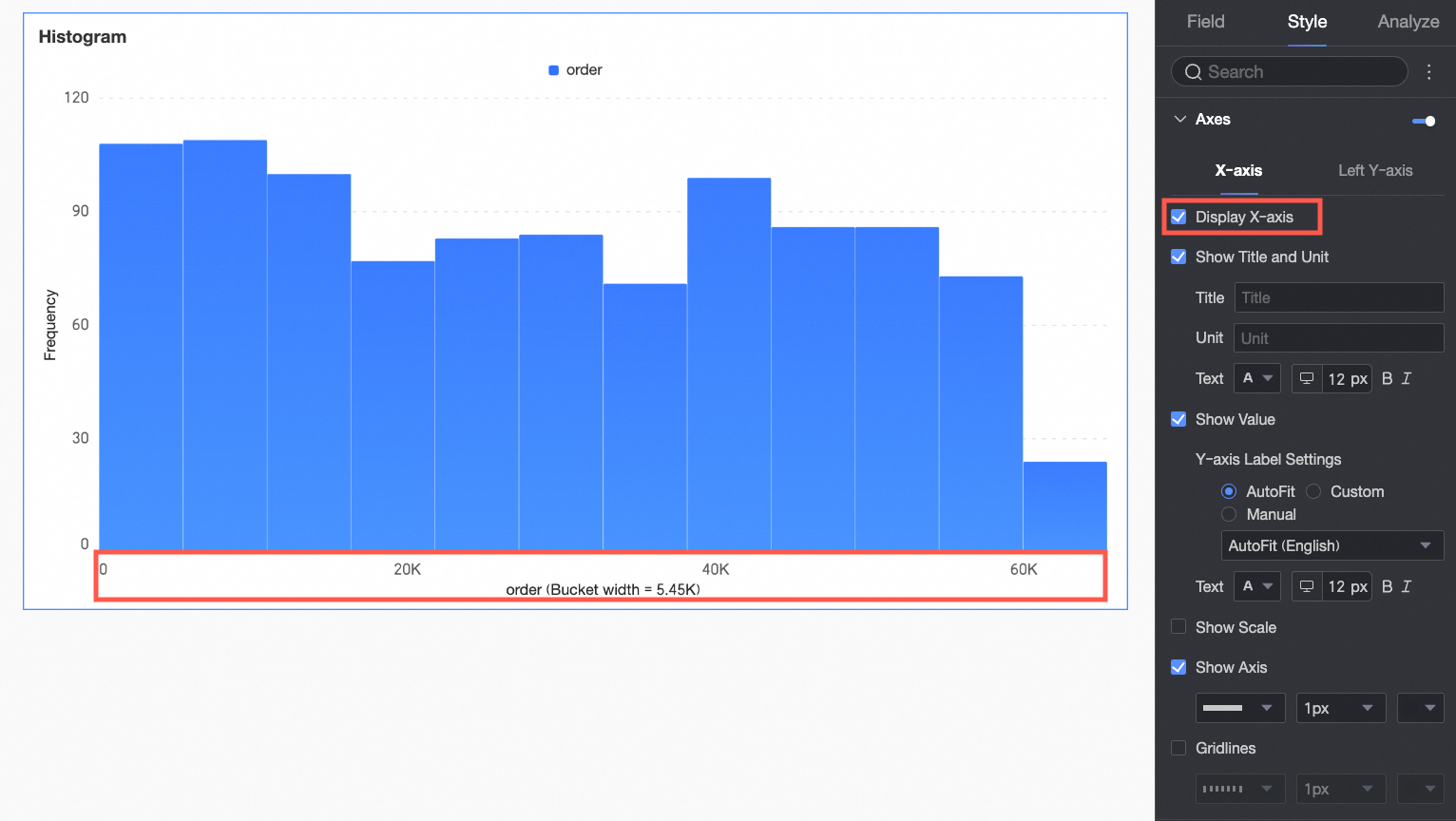Open value text color dropdown

pos(1257,586)
